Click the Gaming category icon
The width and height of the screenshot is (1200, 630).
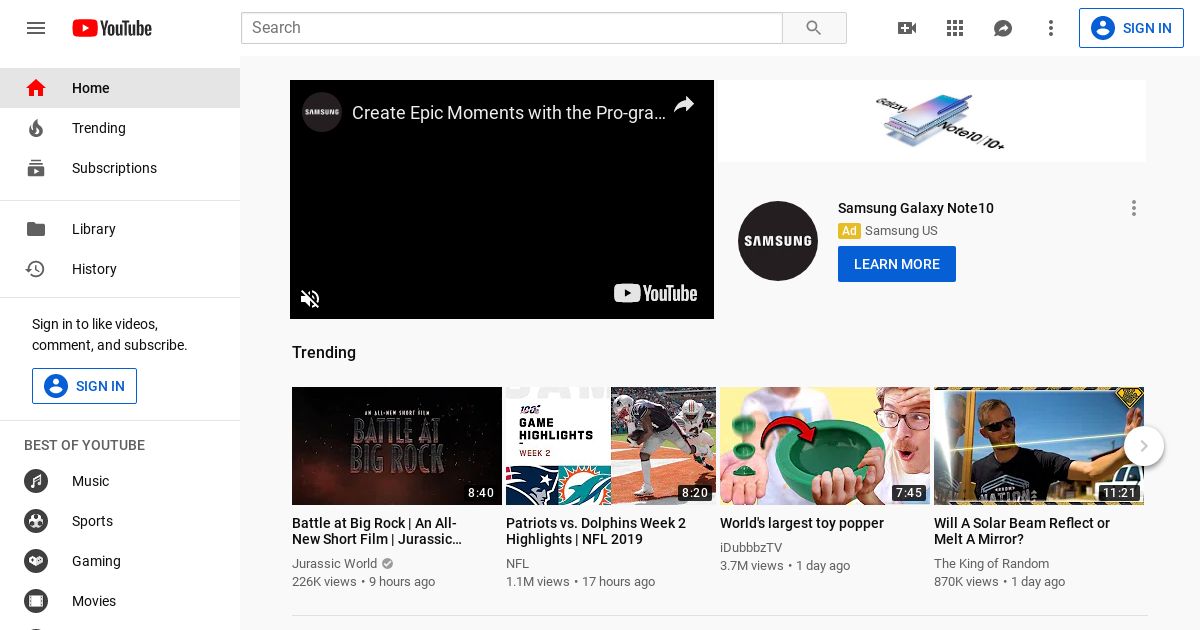36,561
